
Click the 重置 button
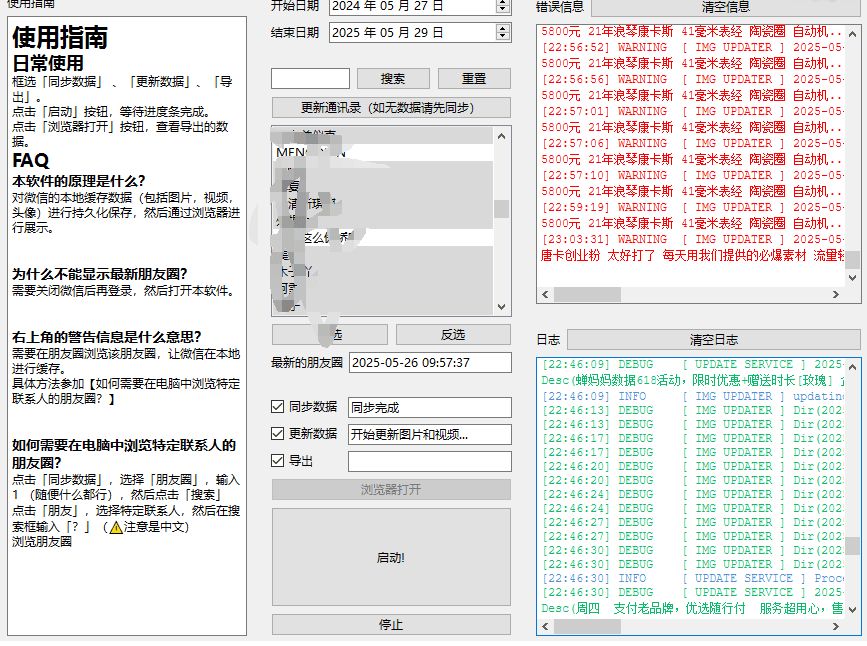474,79
